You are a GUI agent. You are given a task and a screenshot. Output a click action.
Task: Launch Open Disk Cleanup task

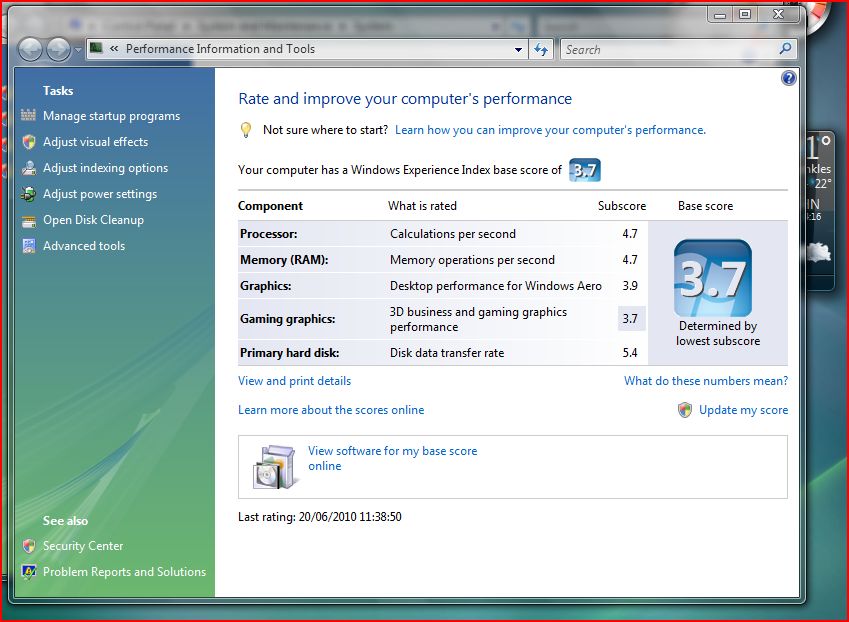[x=94, y=220]
